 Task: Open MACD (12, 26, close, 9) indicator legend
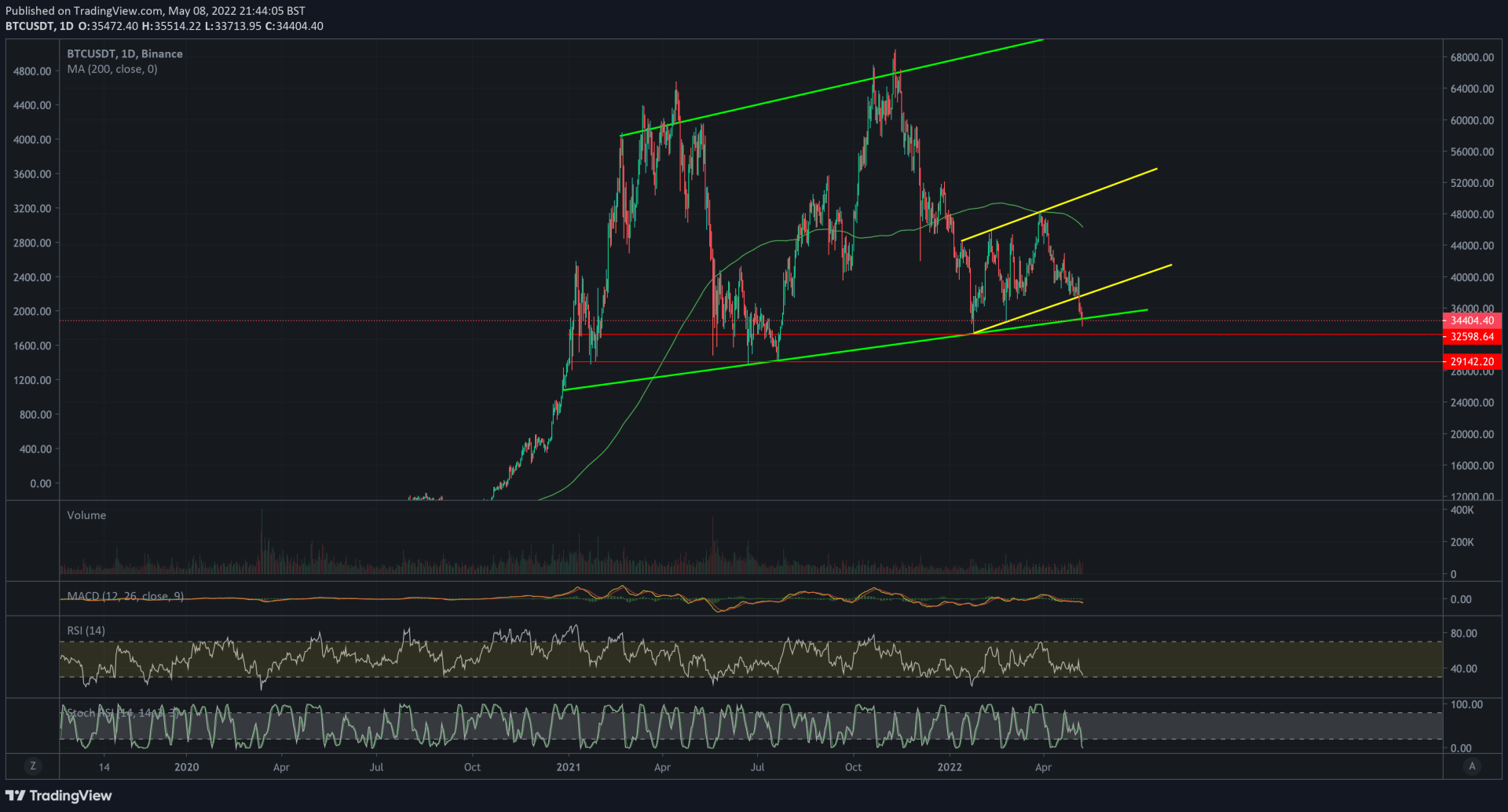(x=126, y=596)
